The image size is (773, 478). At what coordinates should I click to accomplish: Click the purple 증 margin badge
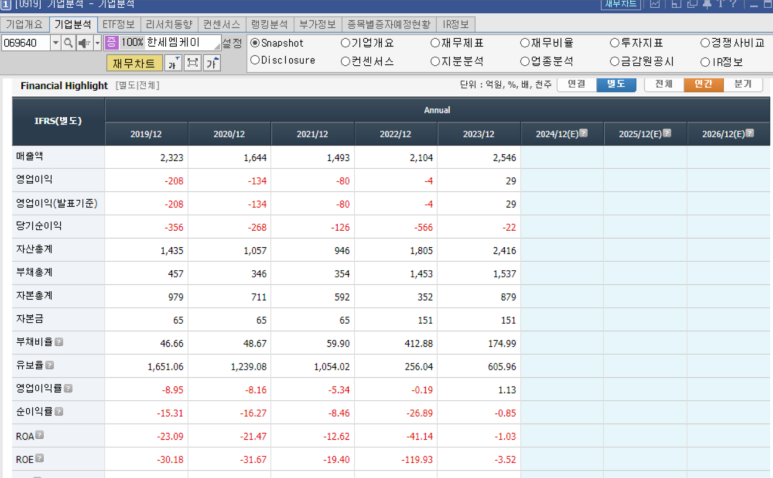tap(111, 42)
